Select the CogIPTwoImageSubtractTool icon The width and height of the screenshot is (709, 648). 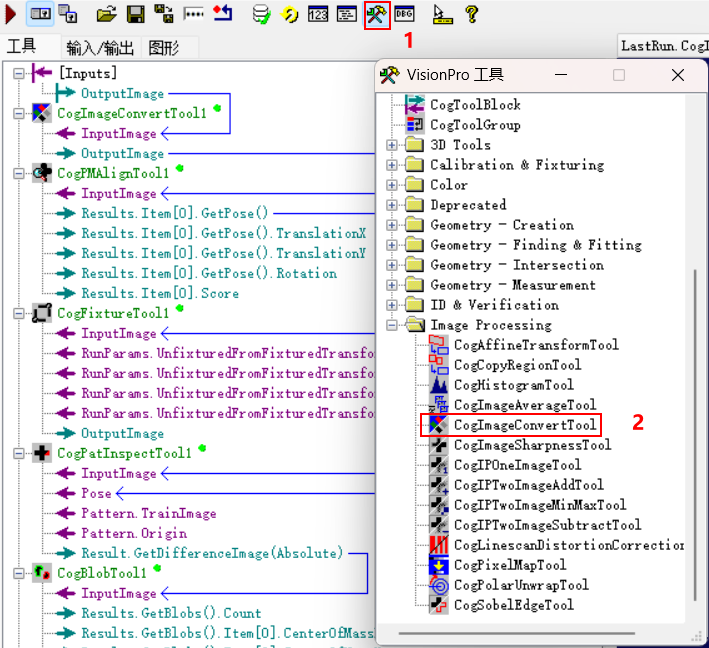click(439, 525)
